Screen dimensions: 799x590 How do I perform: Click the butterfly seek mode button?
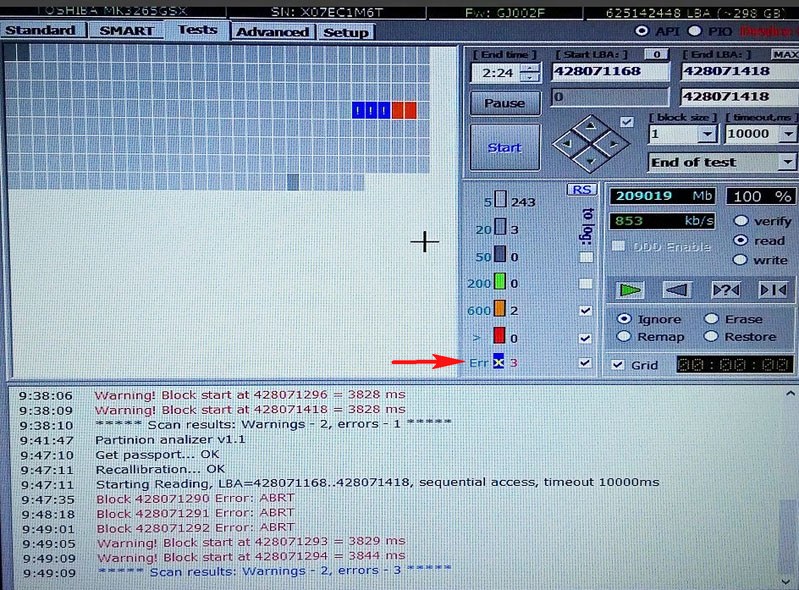point(772,290)
